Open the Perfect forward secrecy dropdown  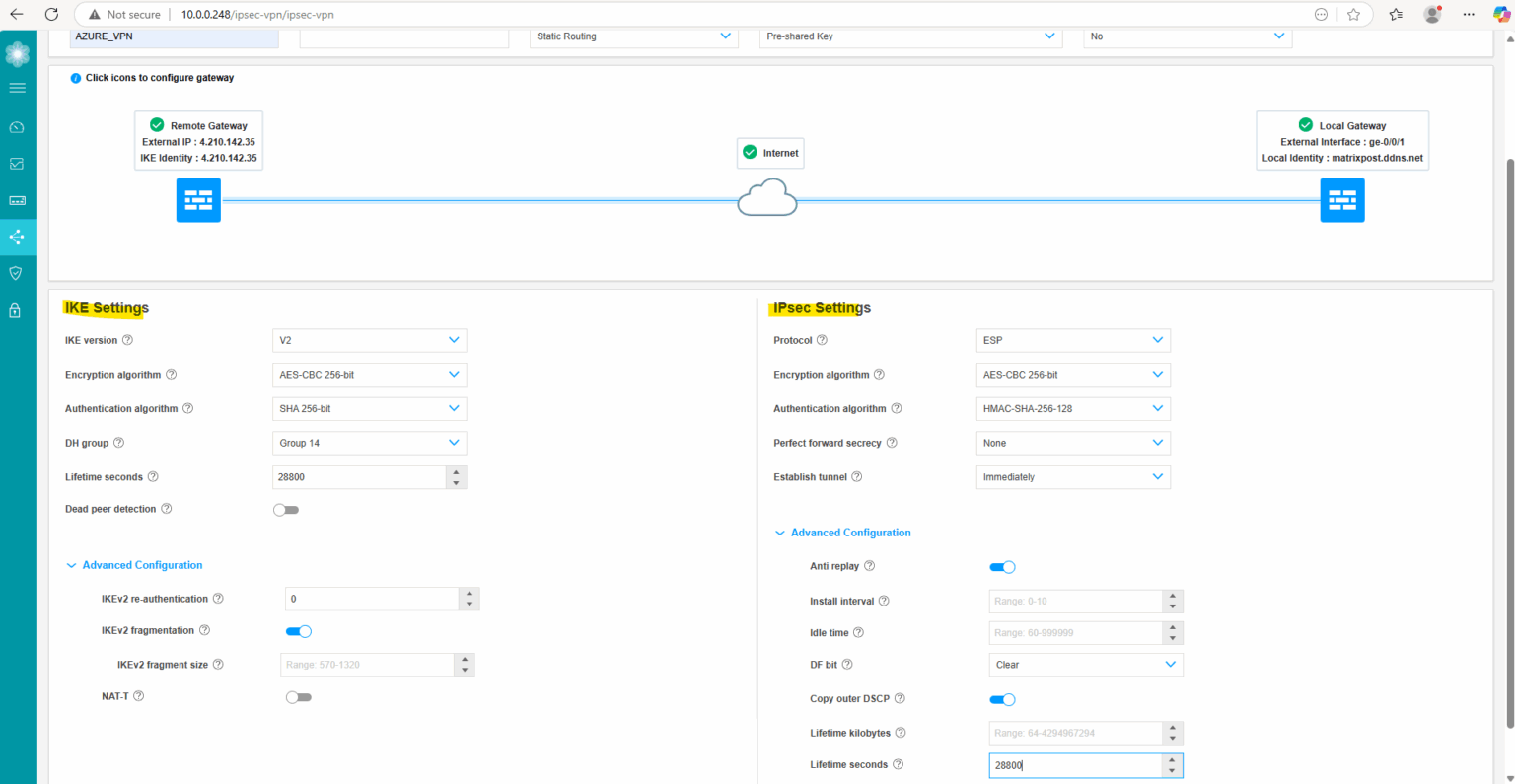click(x=1072, y=443)
